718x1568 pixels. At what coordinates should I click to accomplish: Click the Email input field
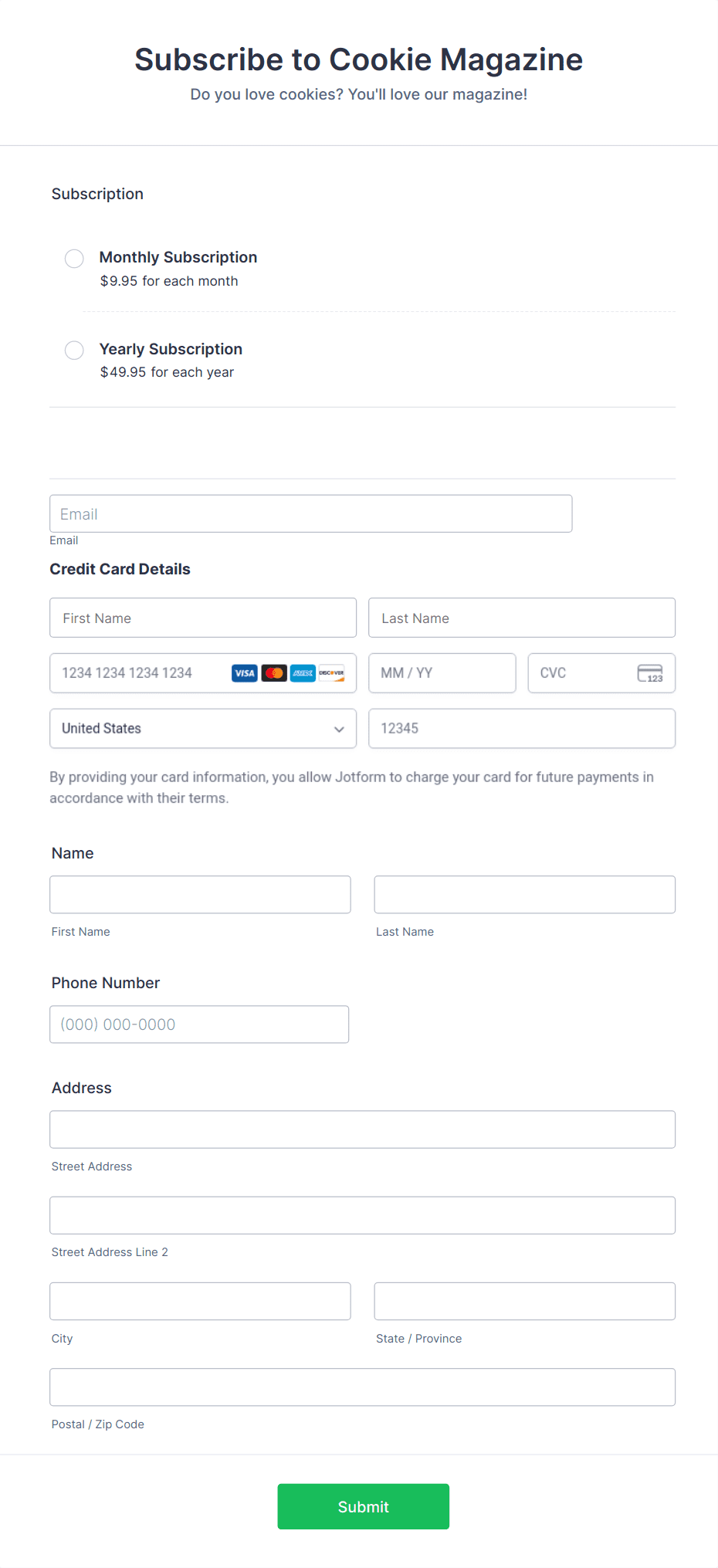tap(310, 513)
